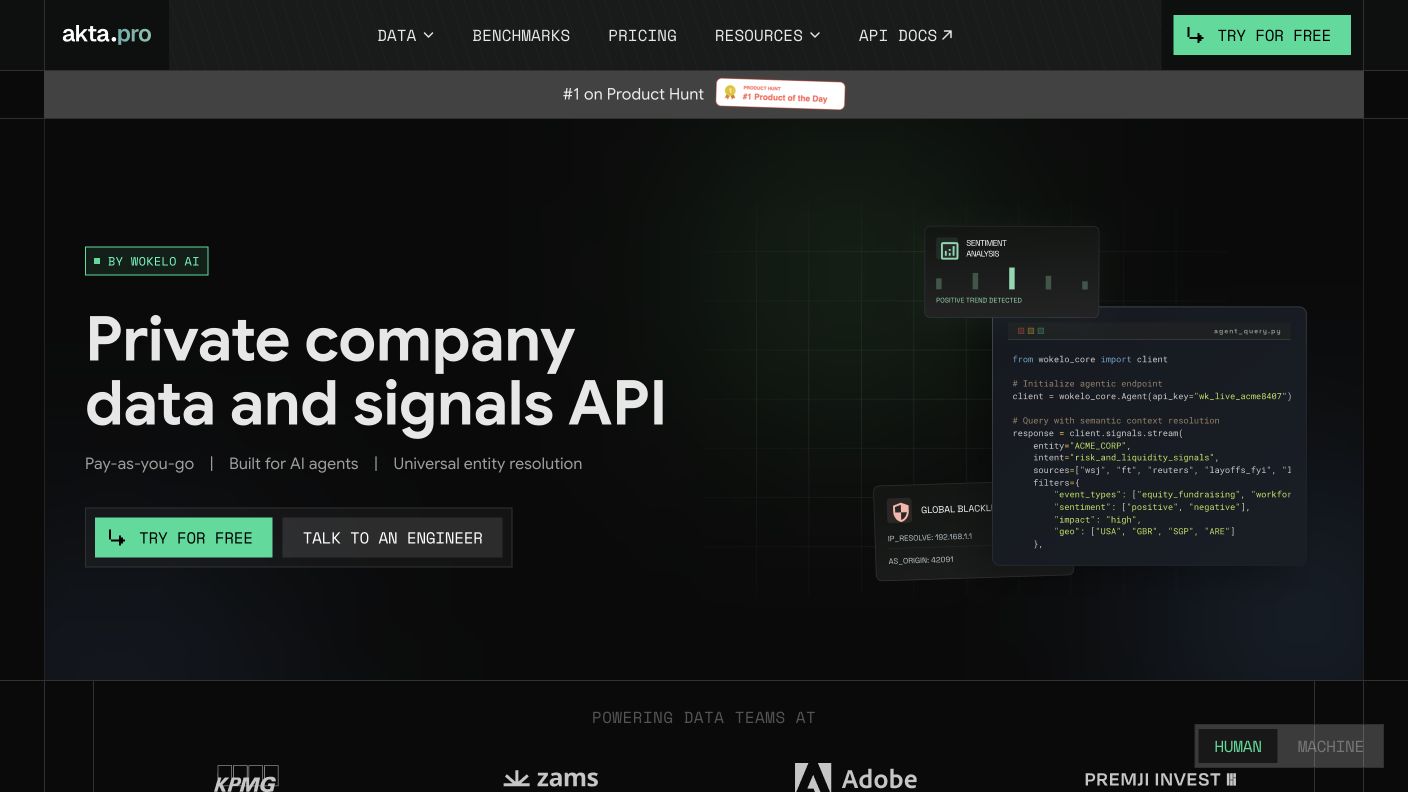Click the red dot in code window
Viewport: 1408px width, 792px height.
pyautogui.click(x=1021, y=331)
